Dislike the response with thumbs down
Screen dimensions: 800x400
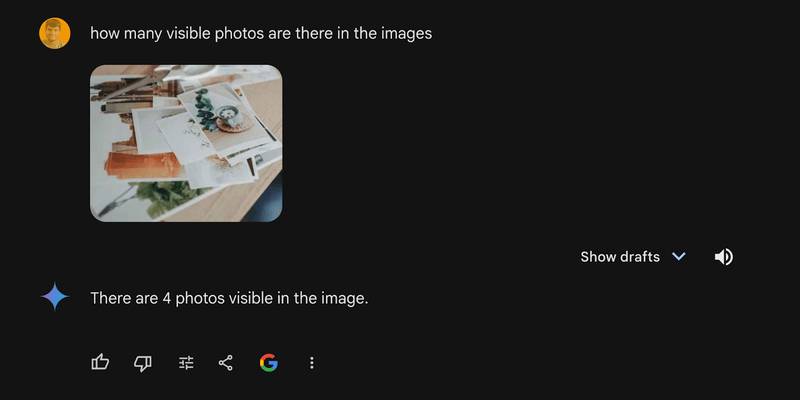tap(143, 363)
